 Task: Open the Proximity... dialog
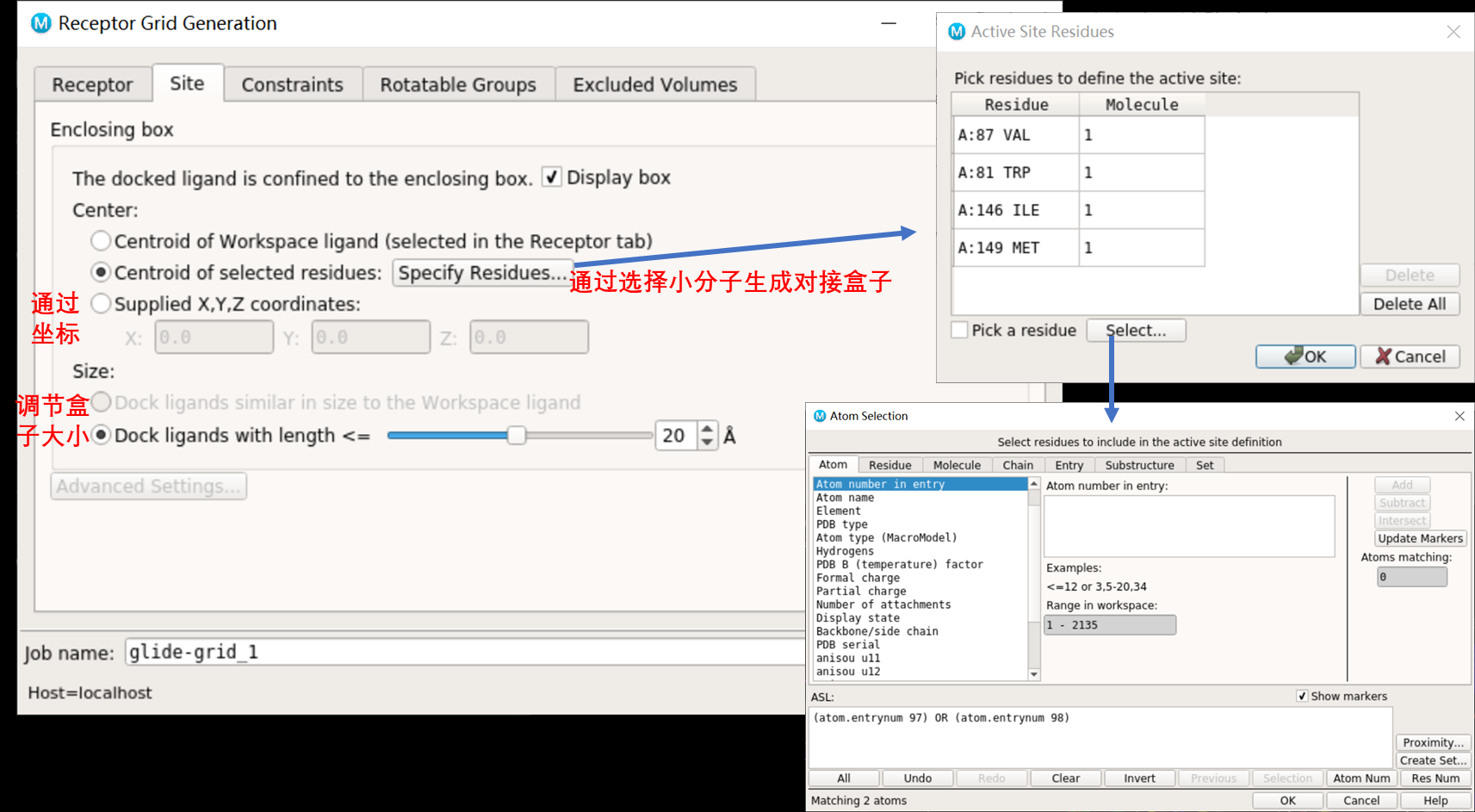pos(1433,742)
